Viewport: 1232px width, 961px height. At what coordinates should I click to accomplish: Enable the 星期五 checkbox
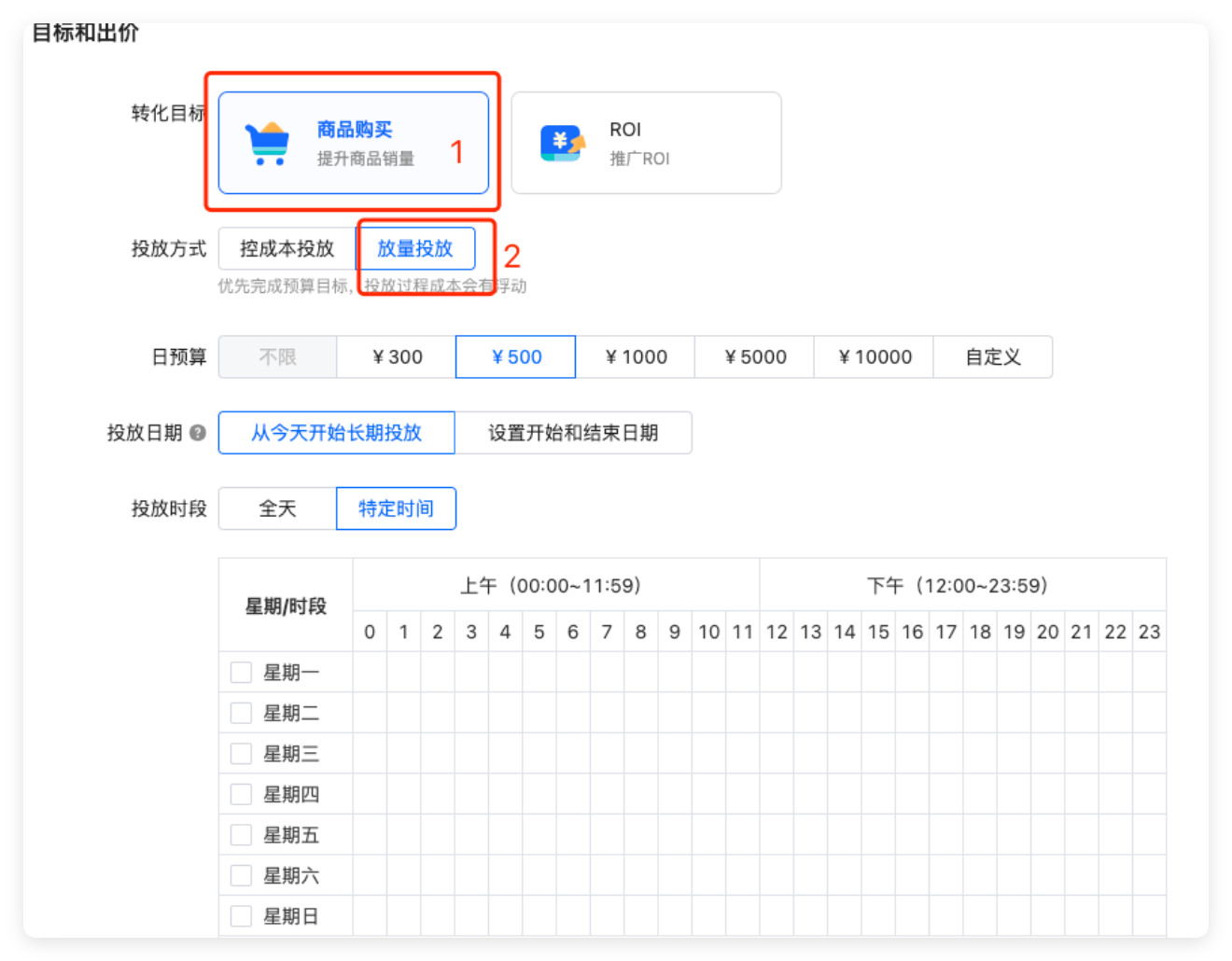coord(241,834)
